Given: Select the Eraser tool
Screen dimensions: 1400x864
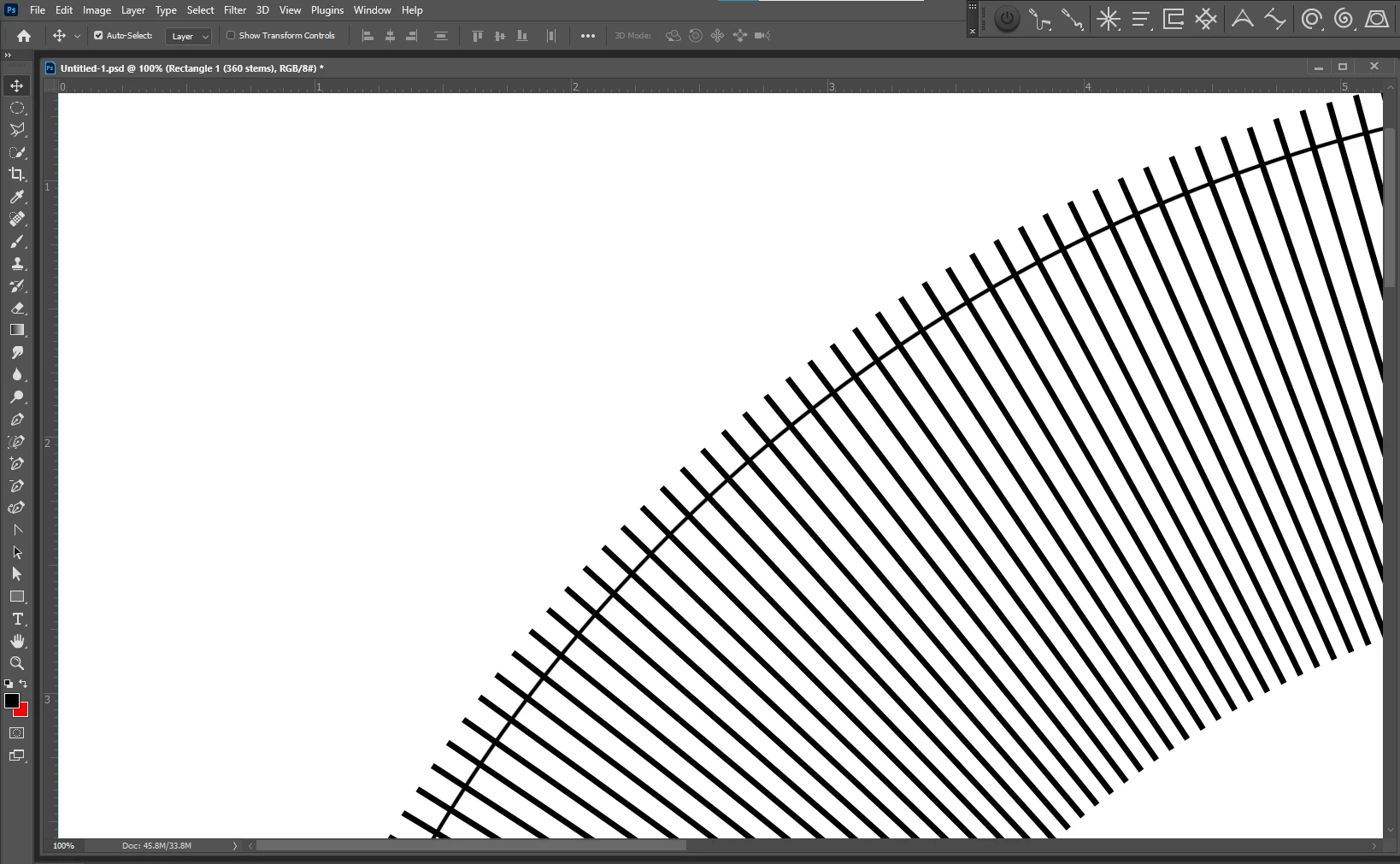Looking at the screenshot, I should pos(17,309).
